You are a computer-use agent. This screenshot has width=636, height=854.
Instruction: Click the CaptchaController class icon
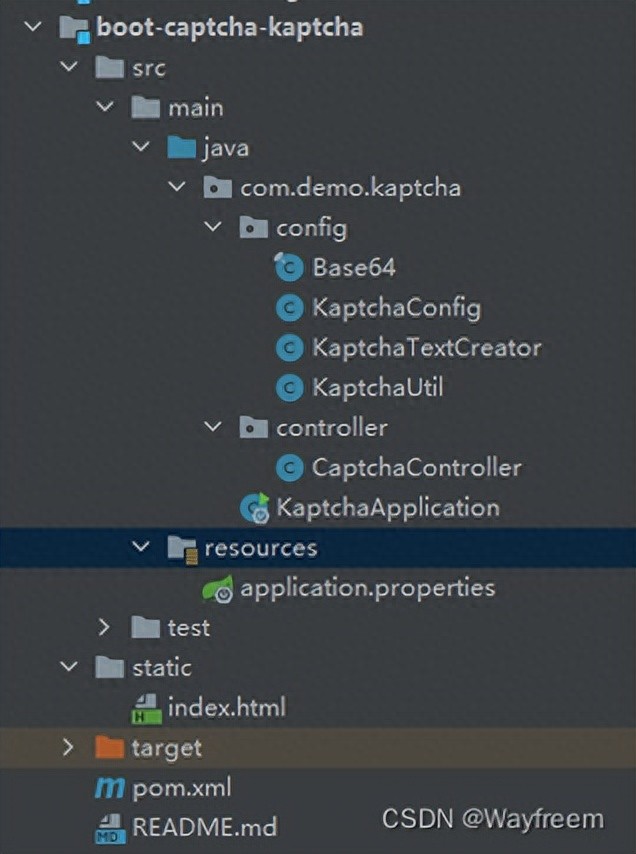click(290, 468)
